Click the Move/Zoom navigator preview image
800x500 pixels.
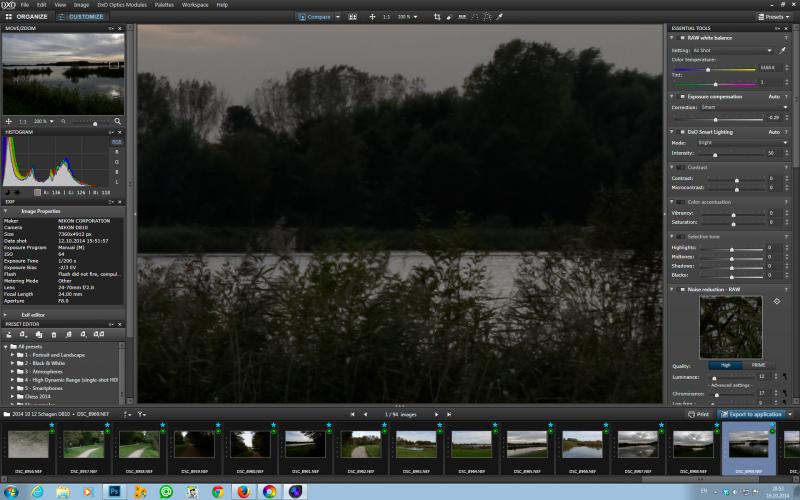coord(63,73)
